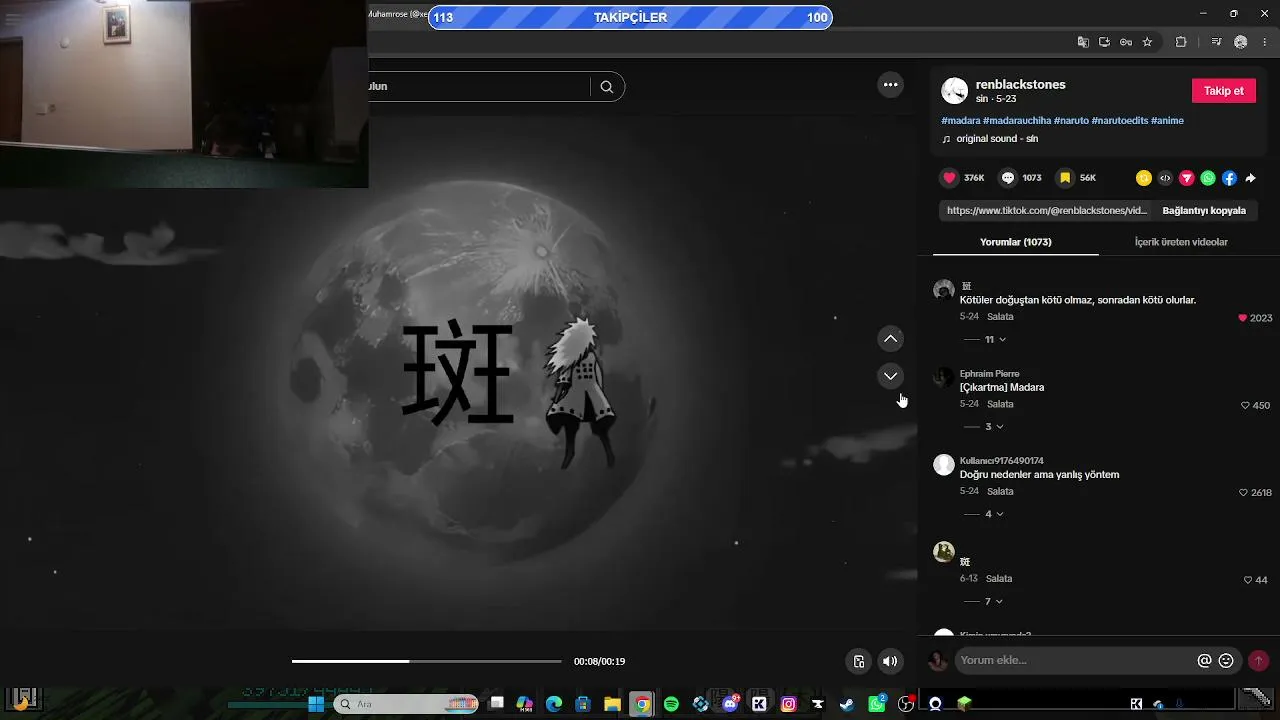The height and width of the screenshot is (720, 1280).
Task: Open the #narutoedits hashtag
Action: click(1120, 121)
